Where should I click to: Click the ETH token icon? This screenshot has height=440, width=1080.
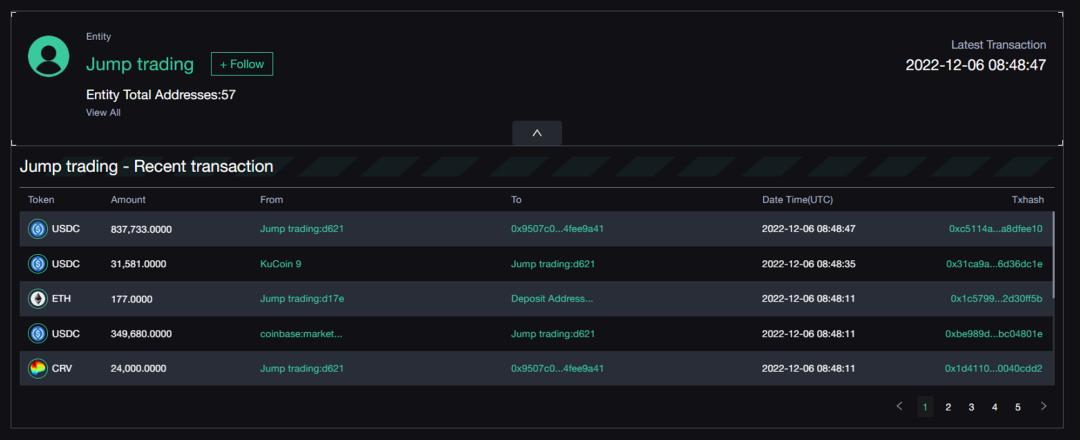[x=38, y=299]
